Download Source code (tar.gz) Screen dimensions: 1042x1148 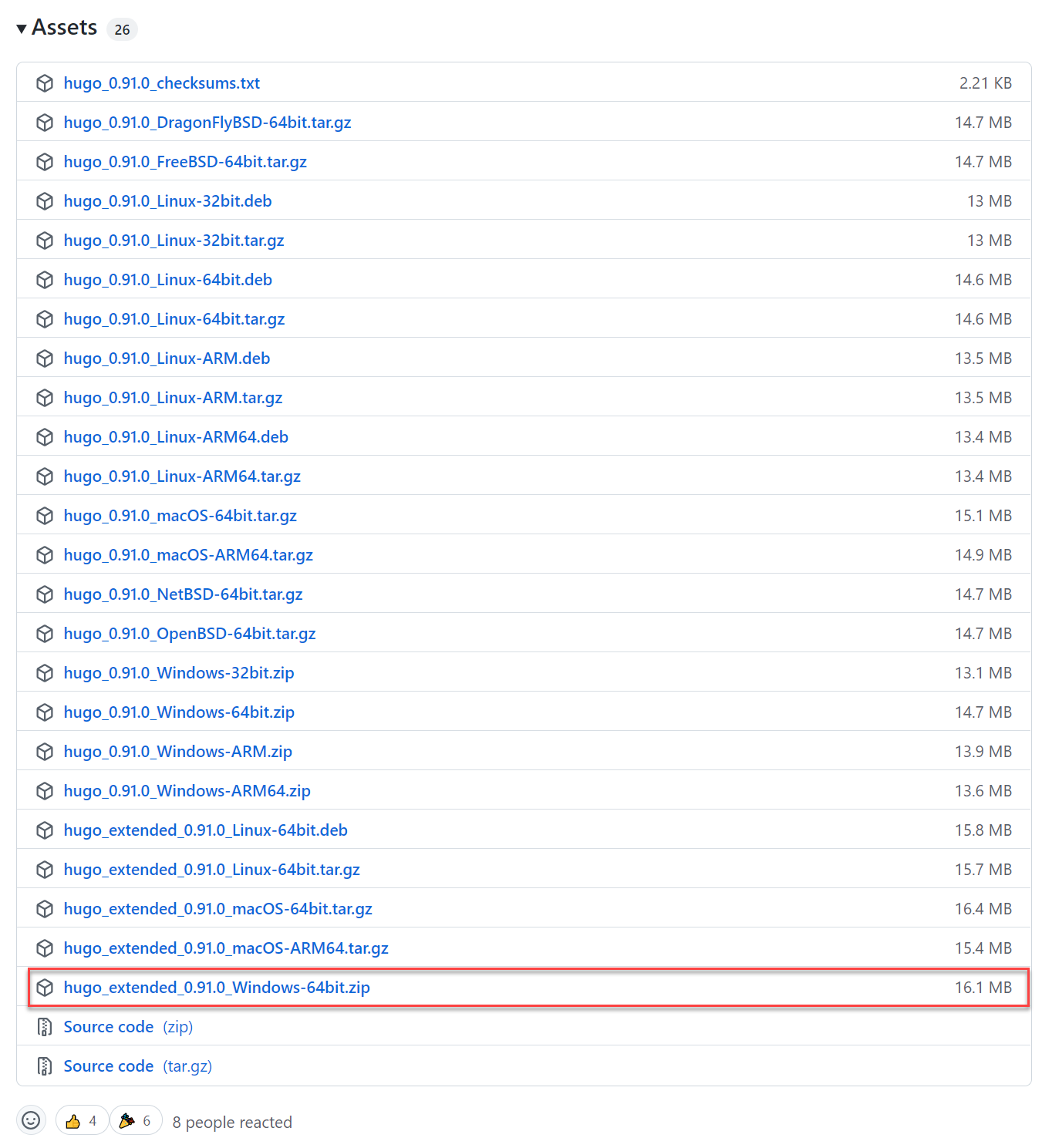point(138,1066)
